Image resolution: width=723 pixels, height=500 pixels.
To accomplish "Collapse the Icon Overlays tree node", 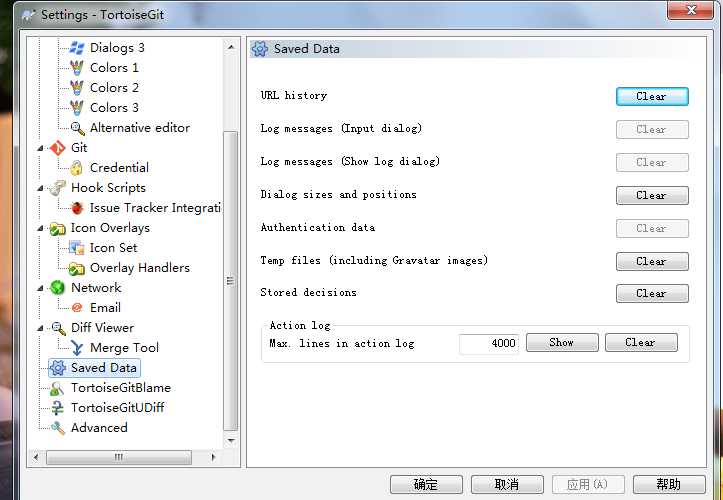I will tap(40, 228).
